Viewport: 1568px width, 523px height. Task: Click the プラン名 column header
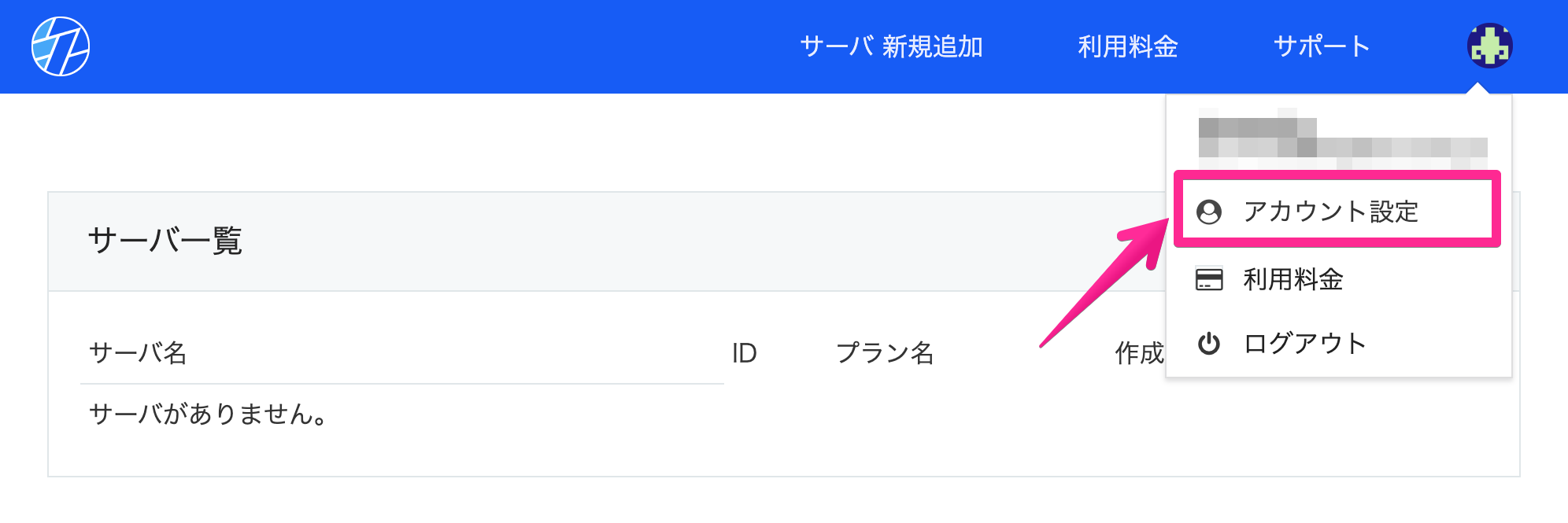885,353
